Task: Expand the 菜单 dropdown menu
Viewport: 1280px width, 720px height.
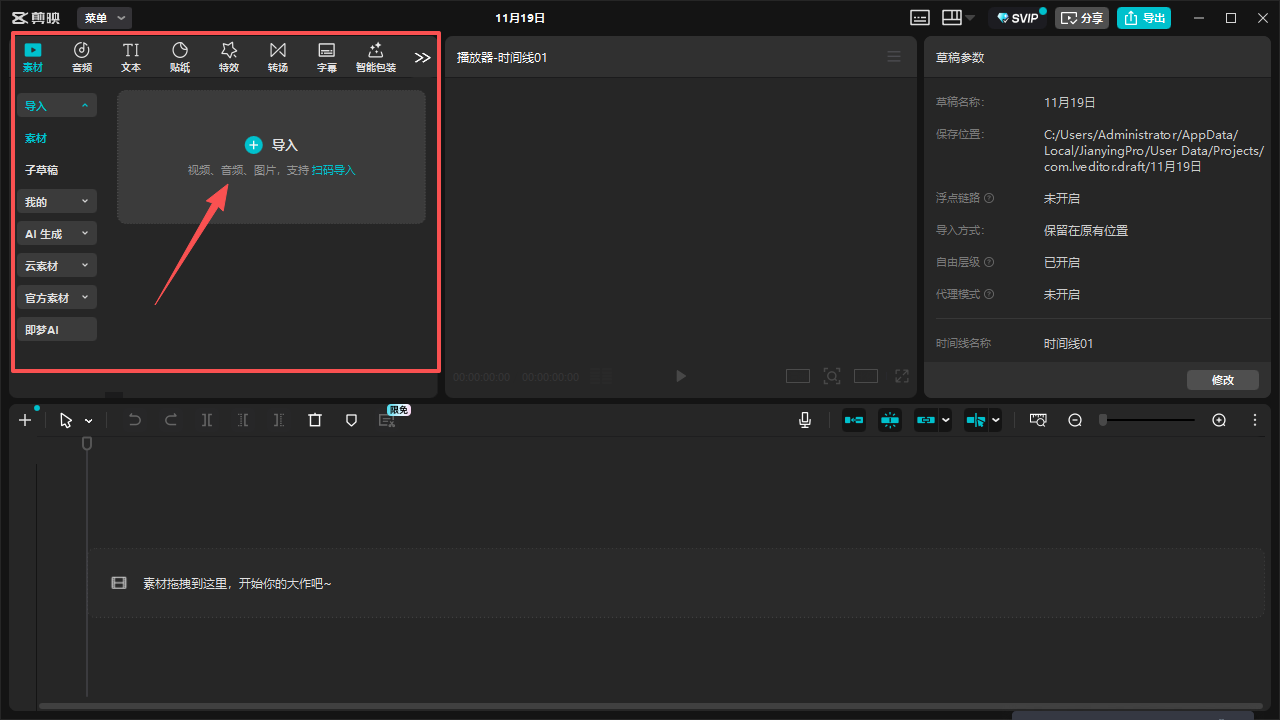Action: pos(105,18)
